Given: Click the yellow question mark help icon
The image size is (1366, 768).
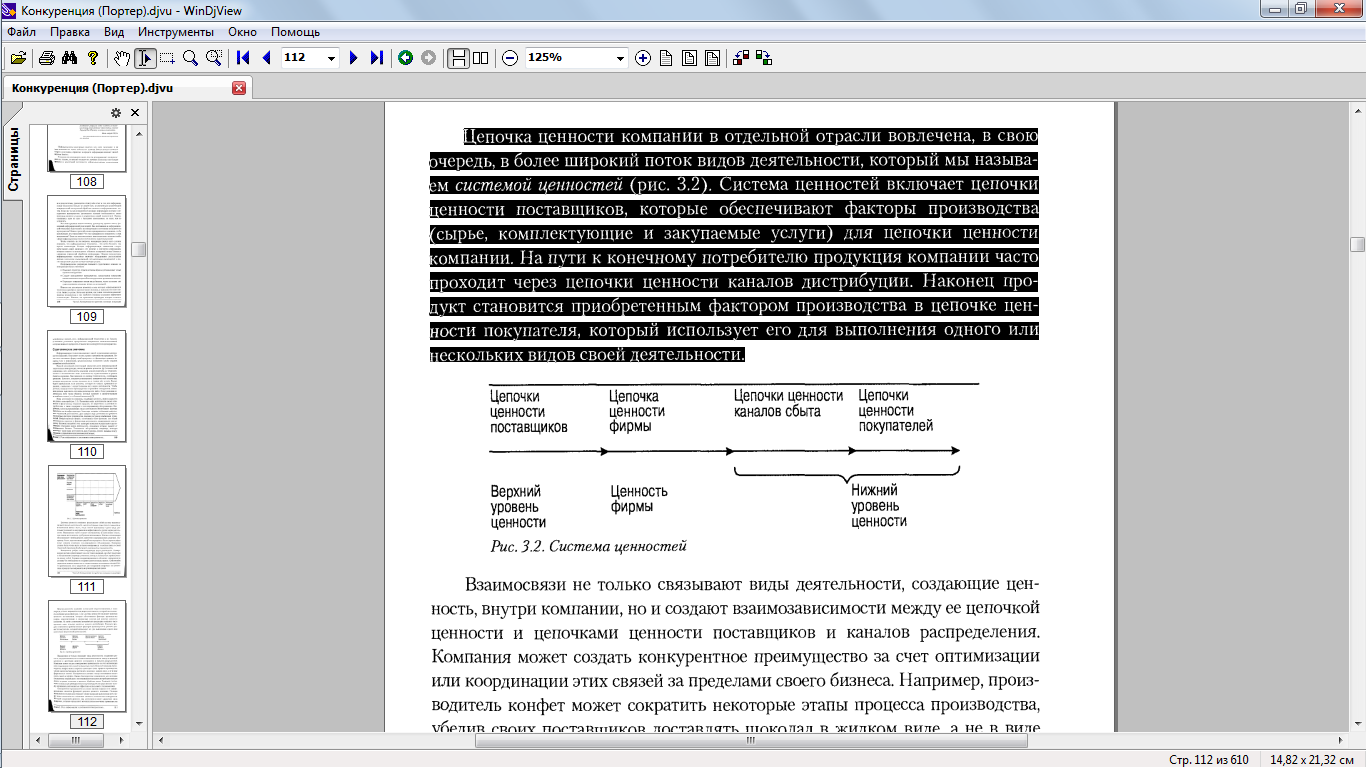Looking at the screenshot, I should (93, 58).
